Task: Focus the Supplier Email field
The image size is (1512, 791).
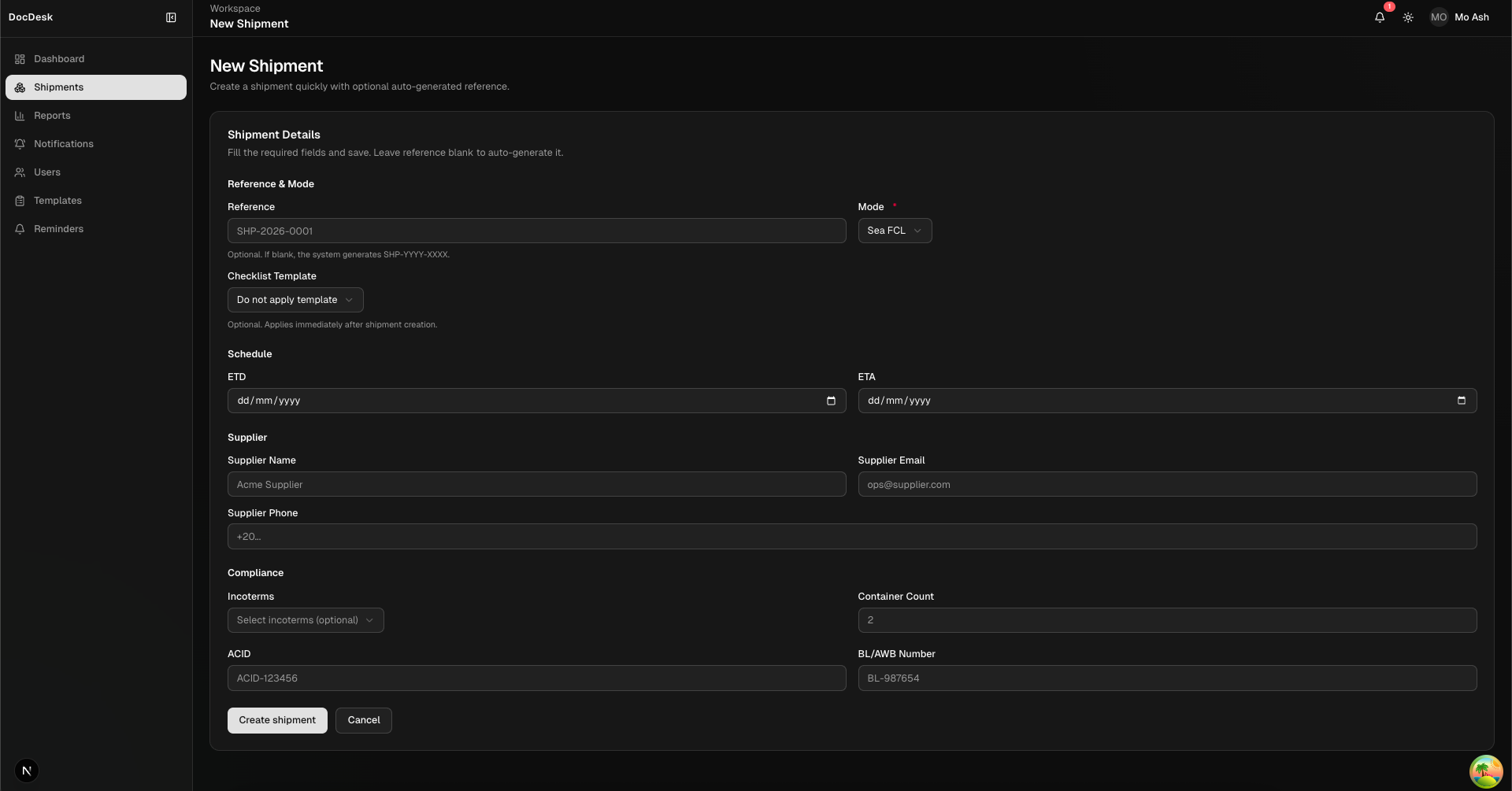Action: tap(1167, 484)
